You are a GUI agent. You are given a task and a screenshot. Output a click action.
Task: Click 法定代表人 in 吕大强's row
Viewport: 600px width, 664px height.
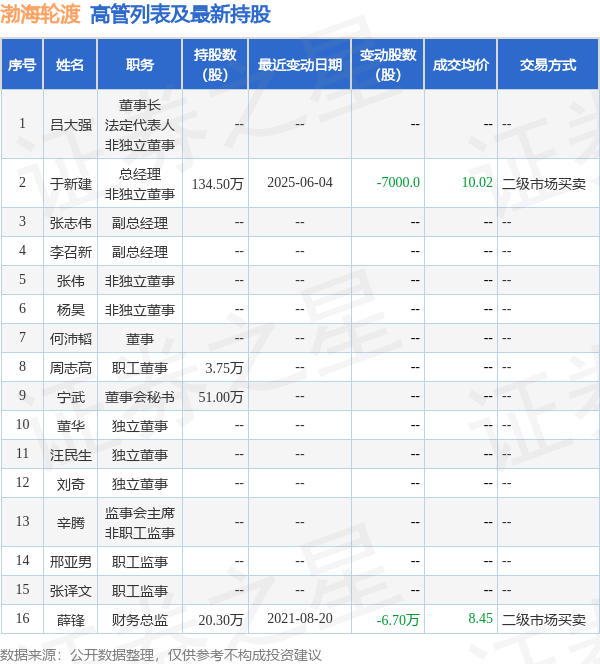click(140, 125)
